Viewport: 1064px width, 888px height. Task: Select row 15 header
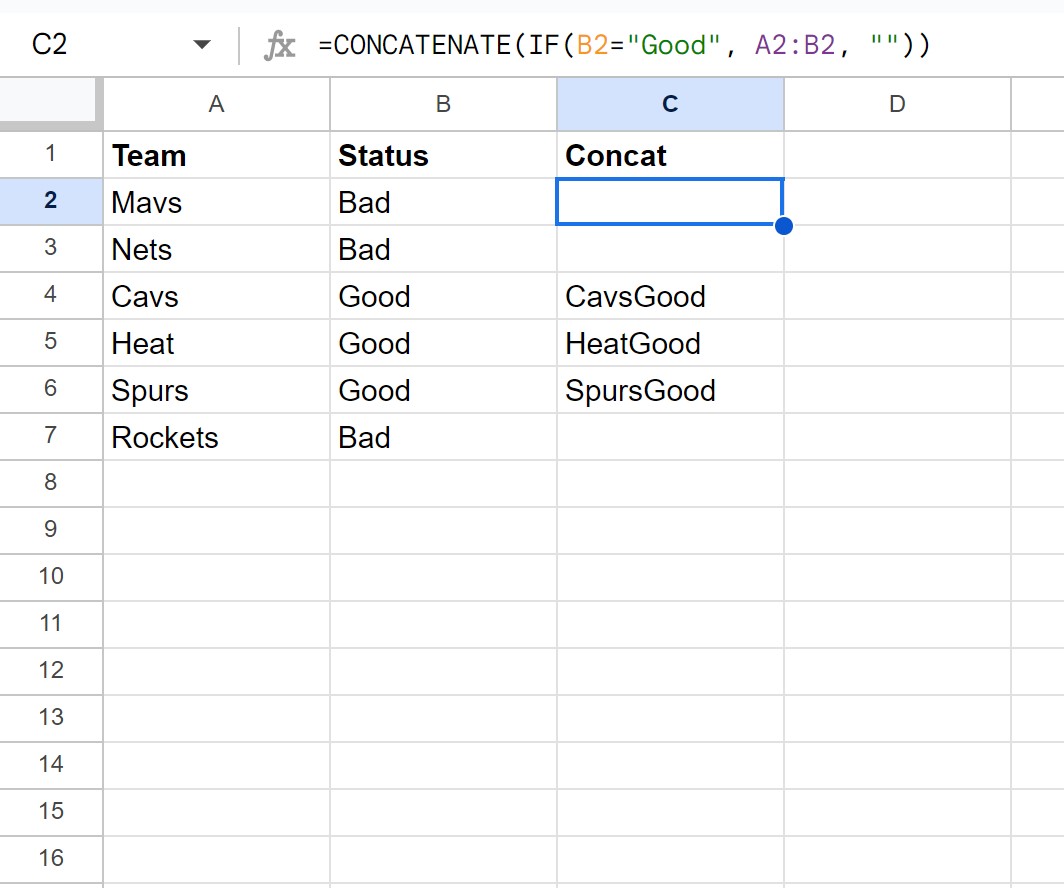51,811
